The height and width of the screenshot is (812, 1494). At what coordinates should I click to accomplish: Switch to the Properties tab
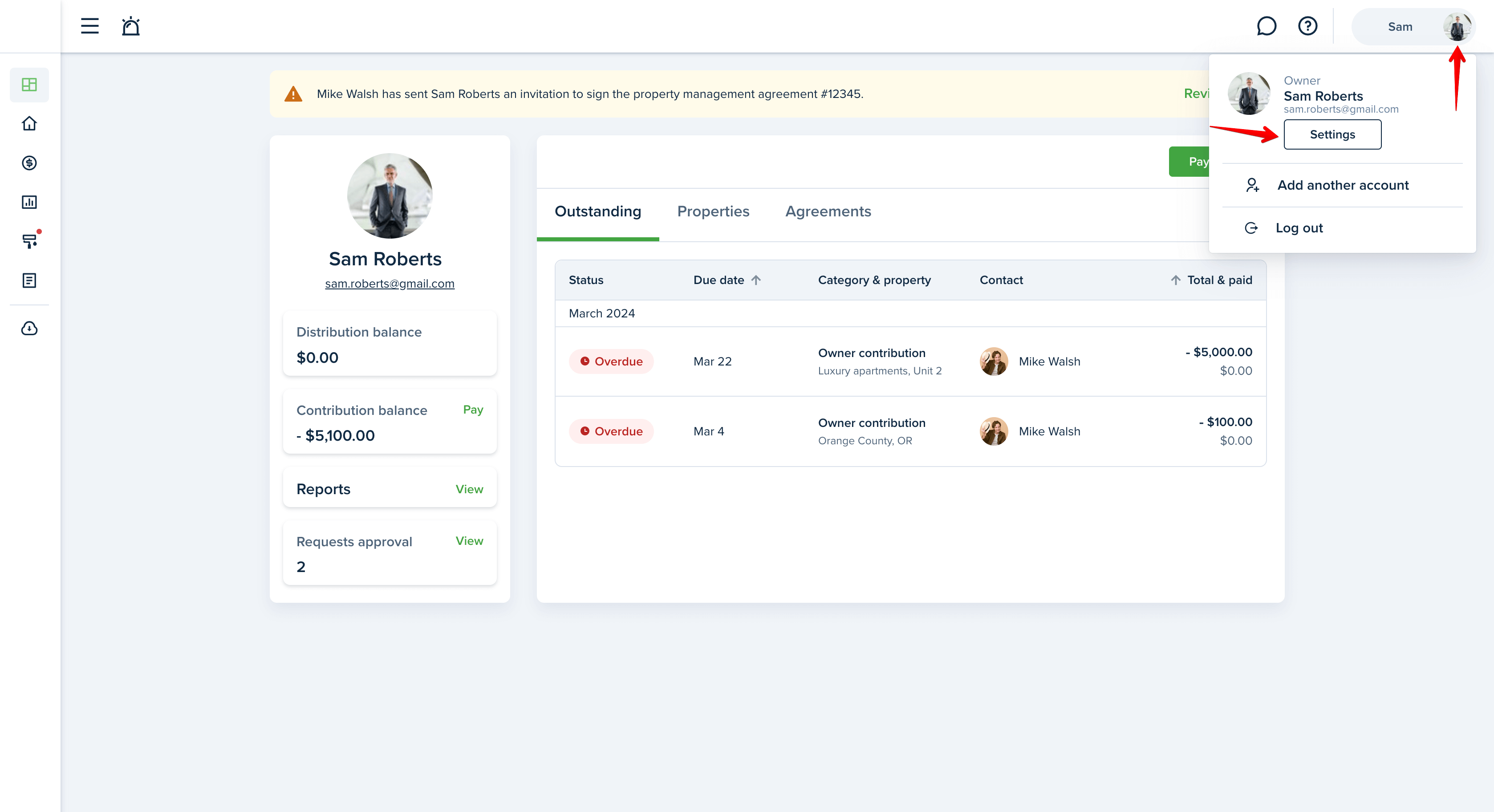[713, 212]
